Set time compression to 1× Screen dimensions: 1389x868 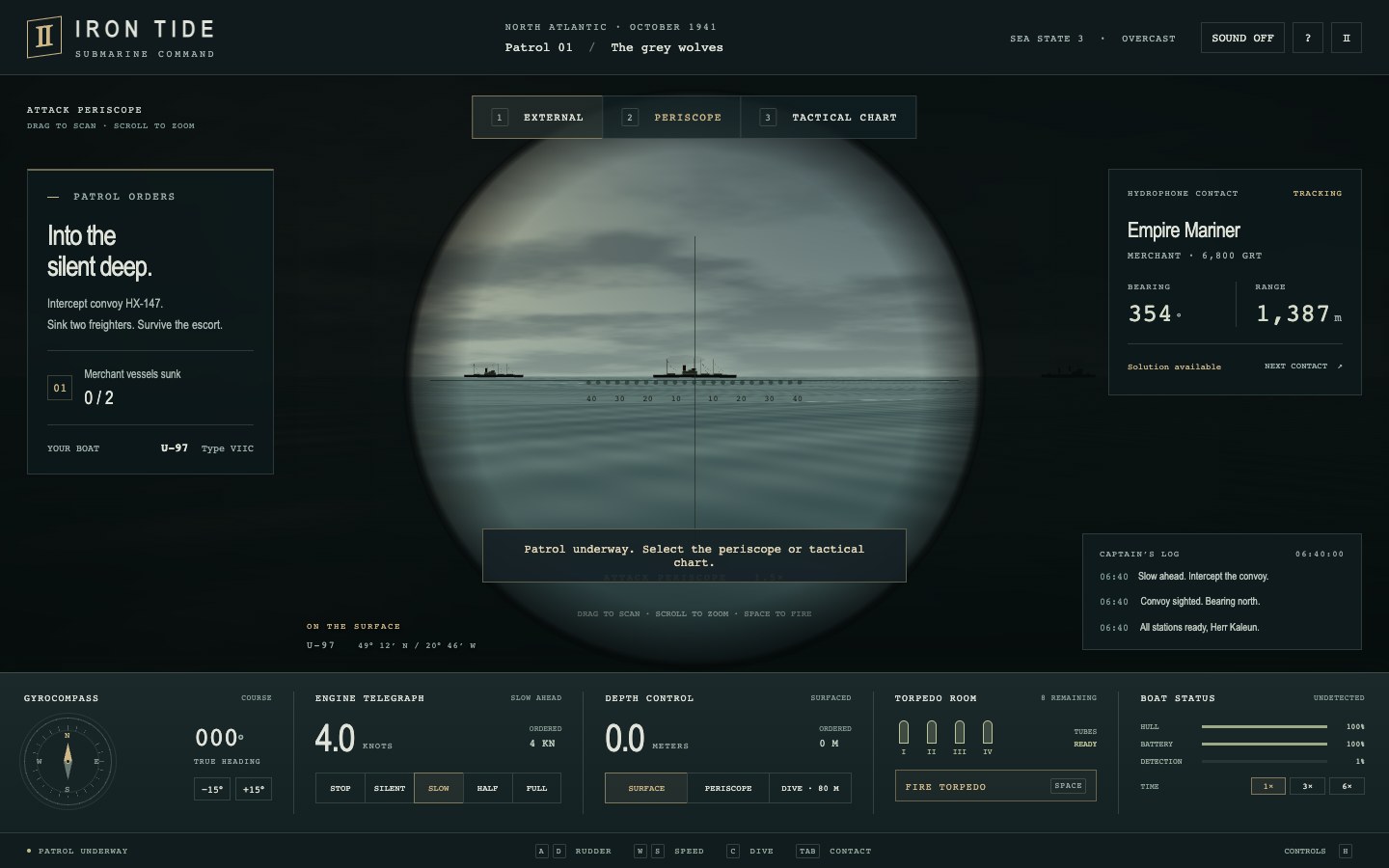1268,786
